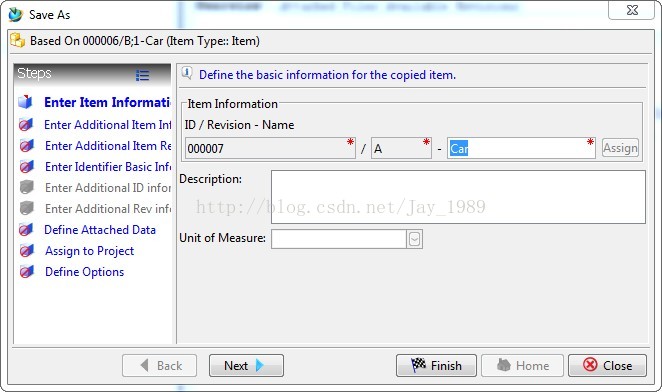Image resolution: width=662 pixels, height=392 pixels.
Task: Click icon beside Enter Additional Item Info step
Action: [26, 125]
